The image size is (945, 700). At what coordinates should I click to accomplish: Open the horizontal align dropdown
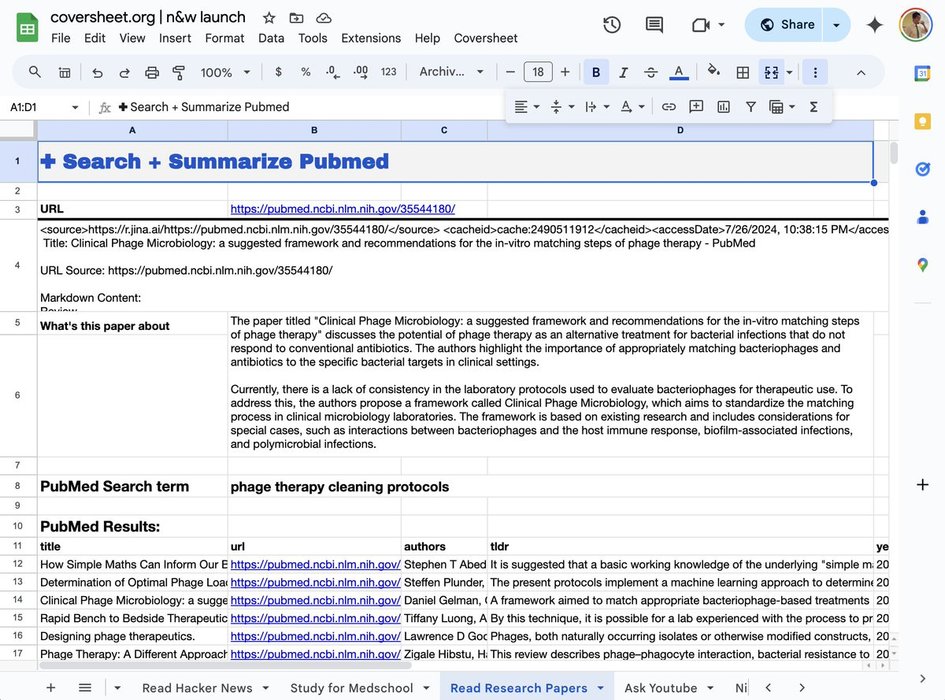[x=526, y=106]
